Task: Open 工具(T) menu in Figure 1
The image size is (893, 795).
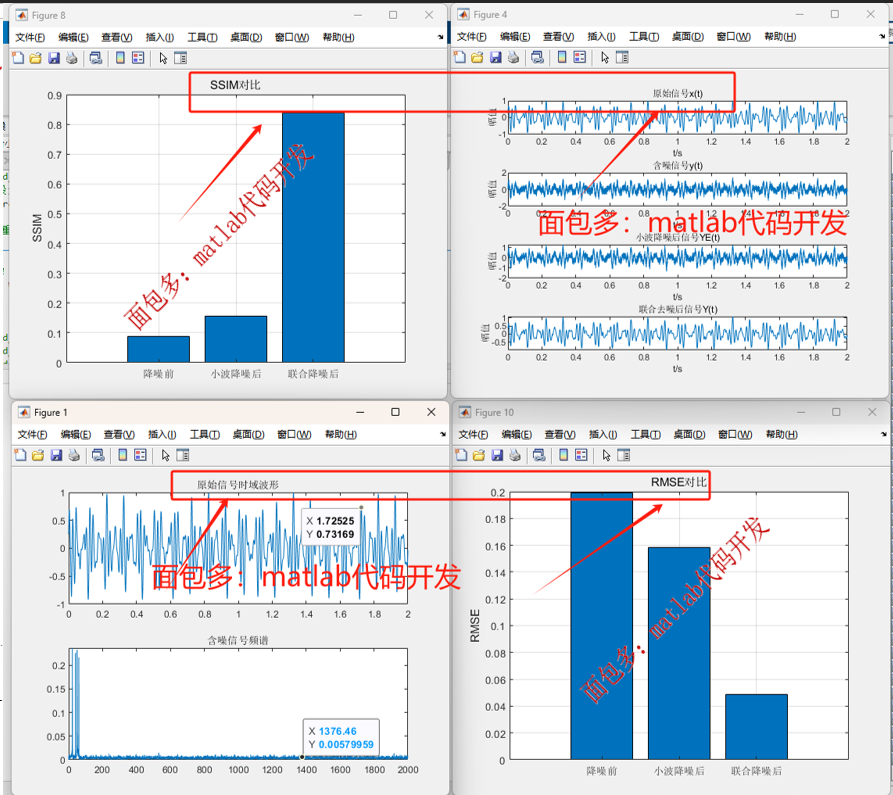Action: (x=204, y=435)
